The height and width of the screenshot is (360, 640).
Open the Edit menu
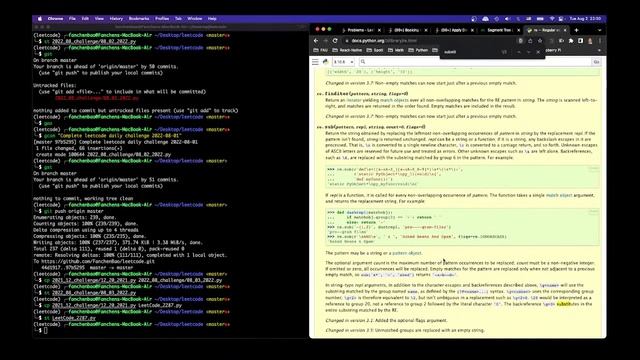tap(85, 19)
